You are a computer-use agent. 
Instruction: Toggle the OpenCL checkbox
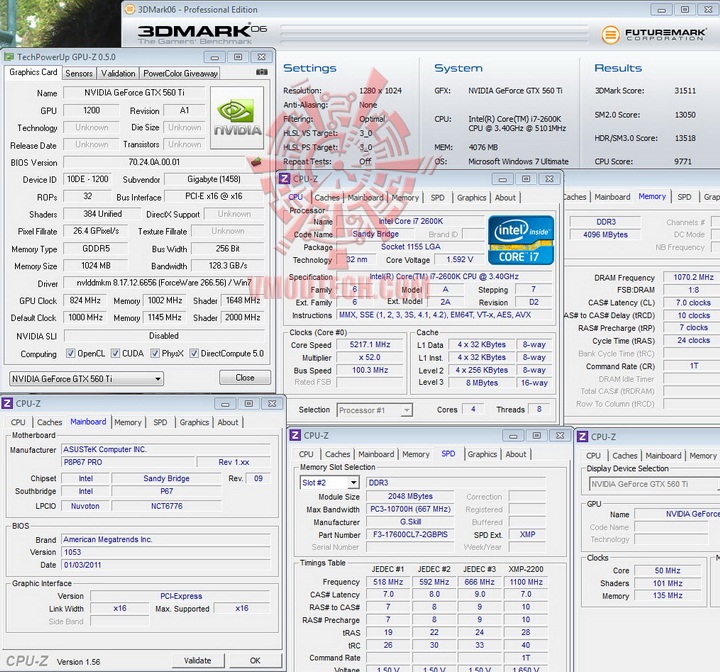tap(70, 353)
